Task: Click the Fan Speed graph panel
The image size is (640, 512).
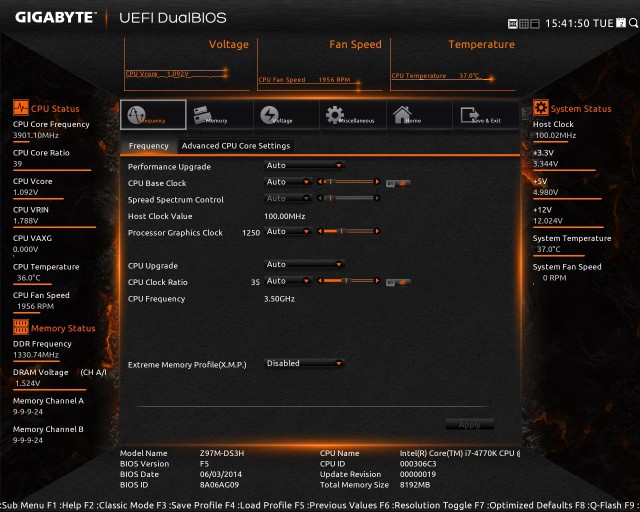Action: (x=320, y=65)
